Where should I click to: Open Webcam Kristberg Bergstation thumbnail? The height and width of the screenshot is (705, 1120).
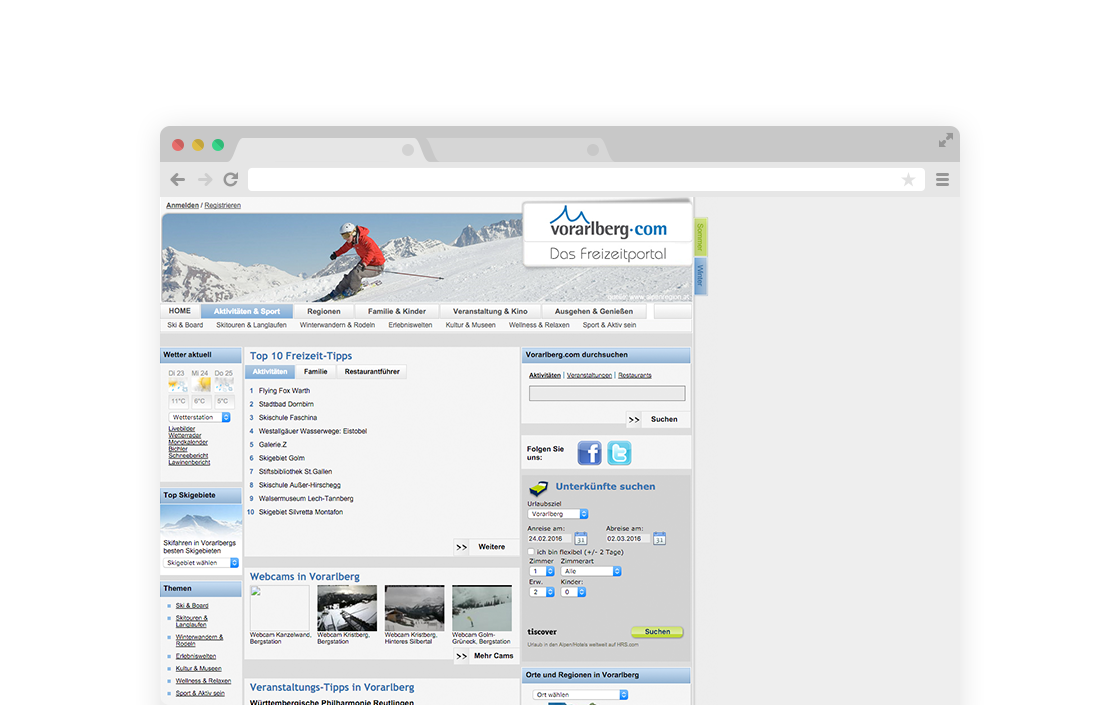[347, 608]
